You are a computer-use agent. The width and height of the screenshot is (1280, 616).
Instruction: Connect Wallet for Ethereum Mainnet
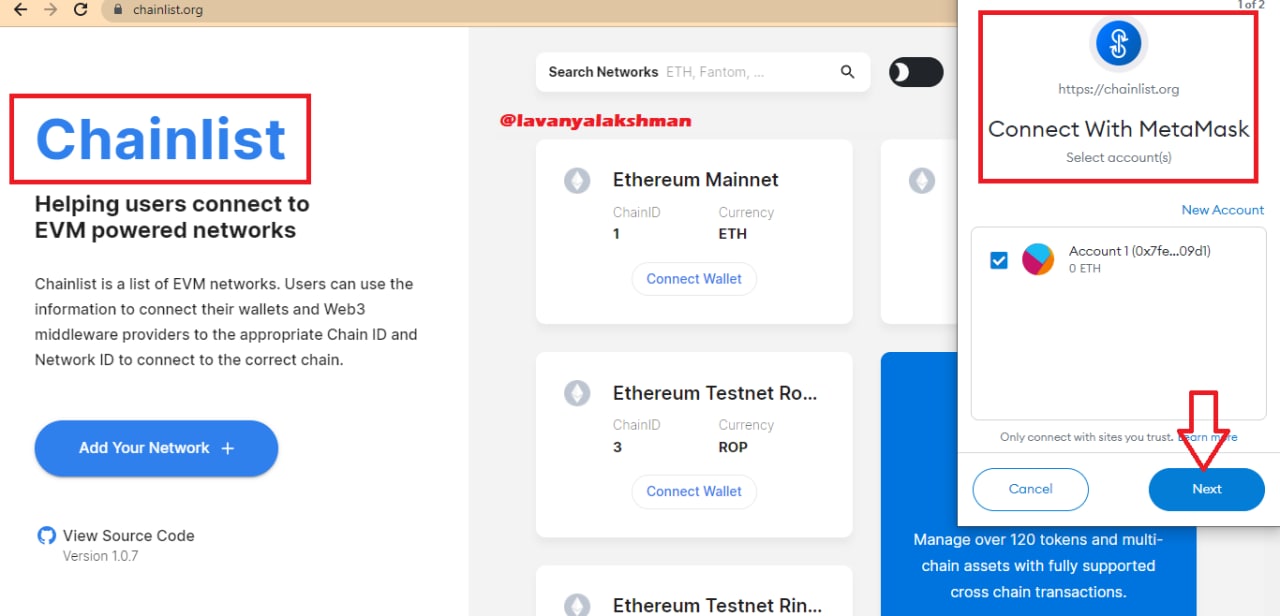pyautogui.click(x=694, y=279)
